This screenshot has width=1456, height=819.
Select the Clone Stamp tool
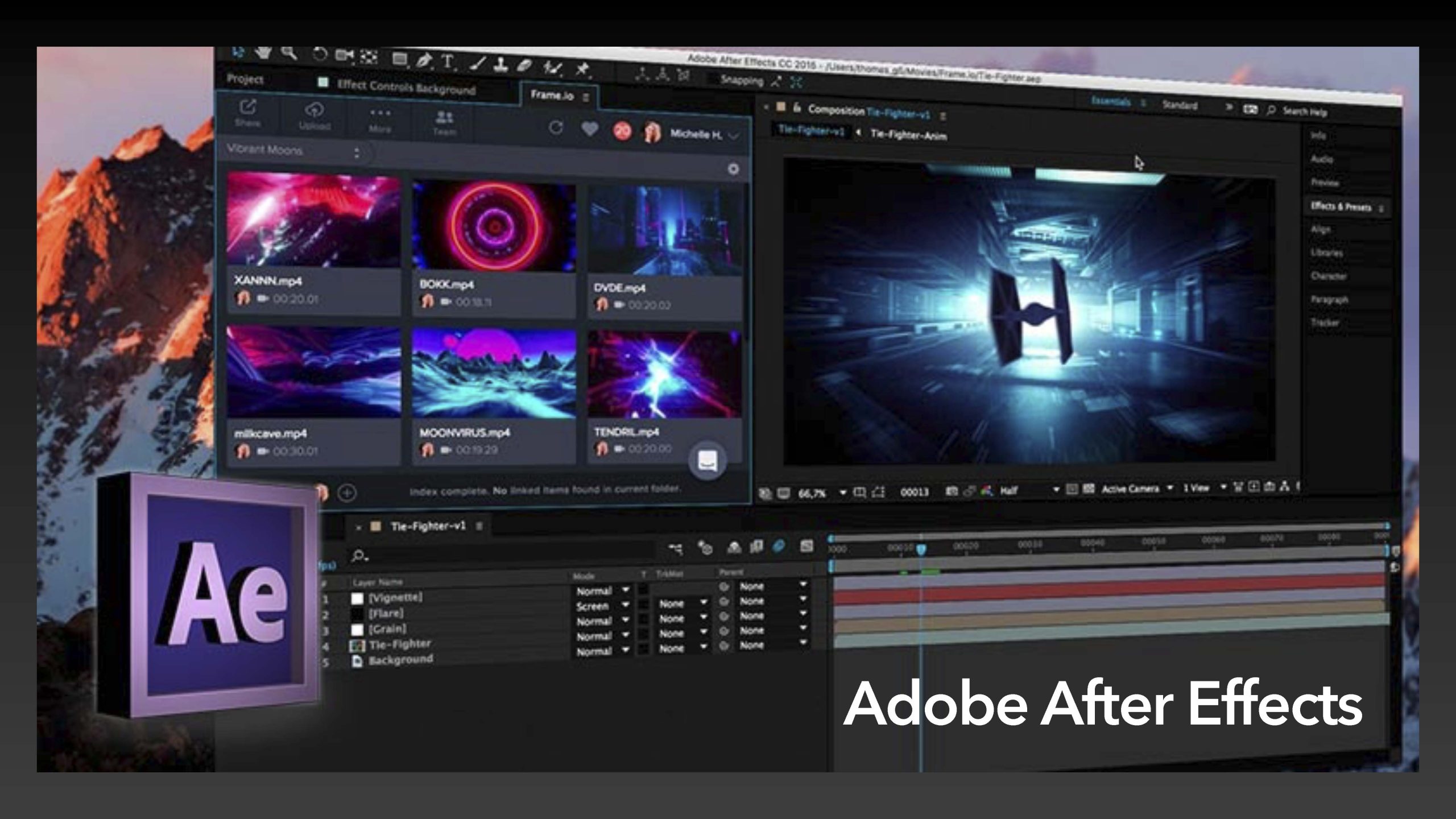500,65
